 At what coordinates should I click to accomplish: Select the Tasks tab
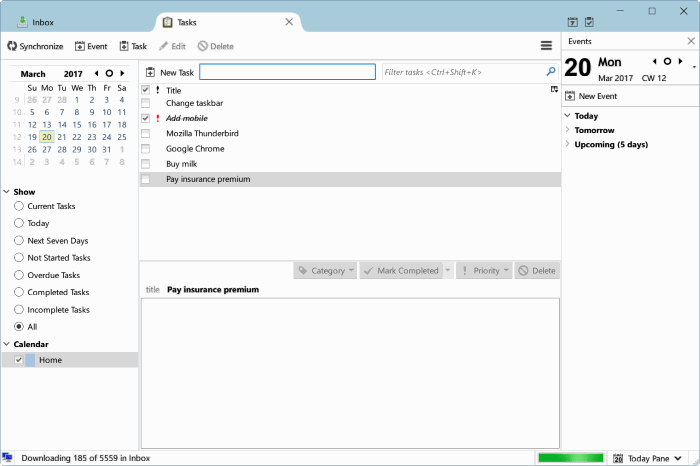228,22
